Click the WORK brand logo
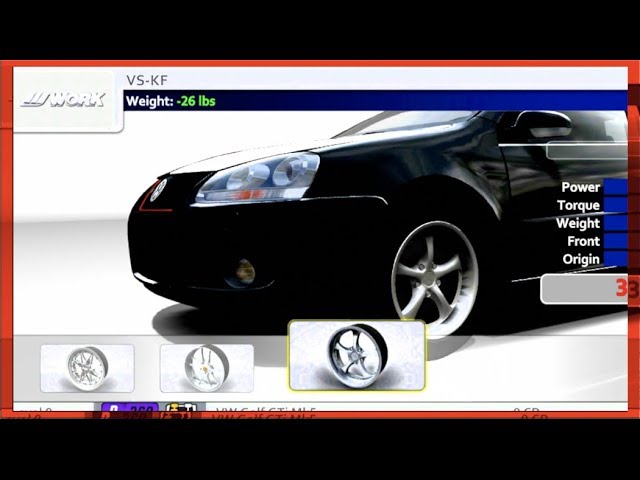Viewport: 640px width, 480px height. point(64,100)
